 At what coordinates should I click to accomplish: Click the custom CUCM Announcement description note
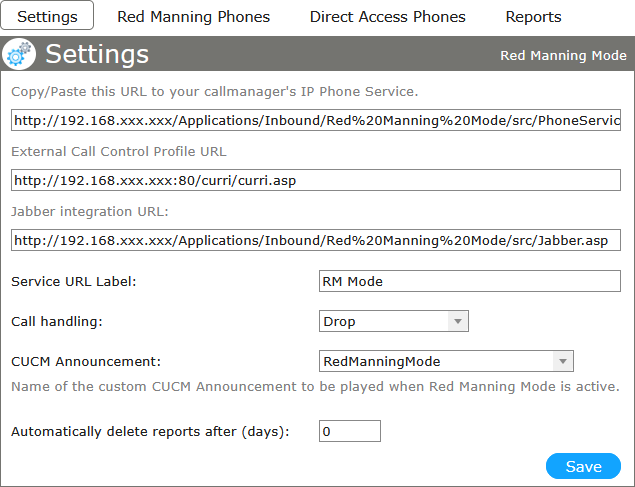pos(315,386)
